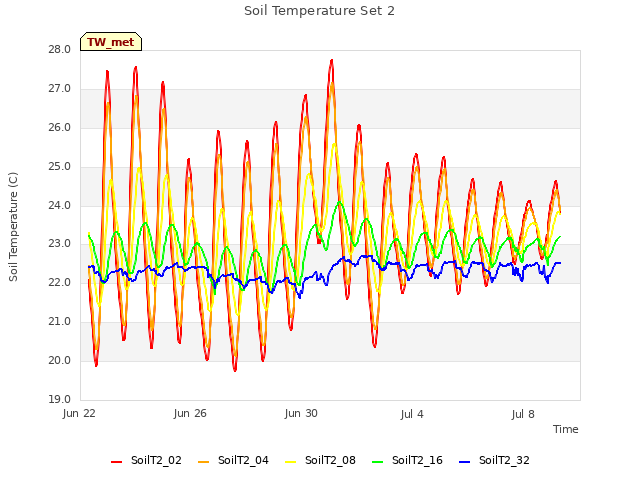Click the 27.0 y-axis tick label
The height and width of the screenshot is (480, 640).
[x=60, y=89]
